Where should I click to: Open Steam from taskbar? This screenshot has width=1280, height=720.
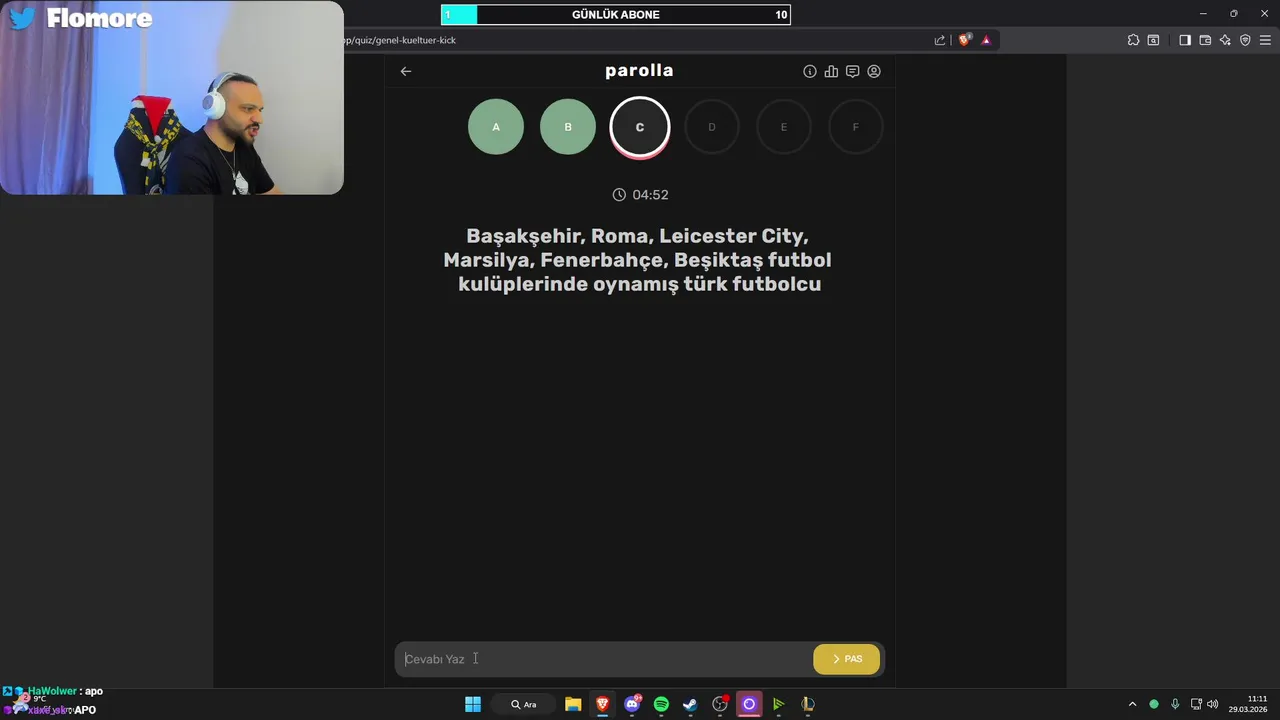690,704
